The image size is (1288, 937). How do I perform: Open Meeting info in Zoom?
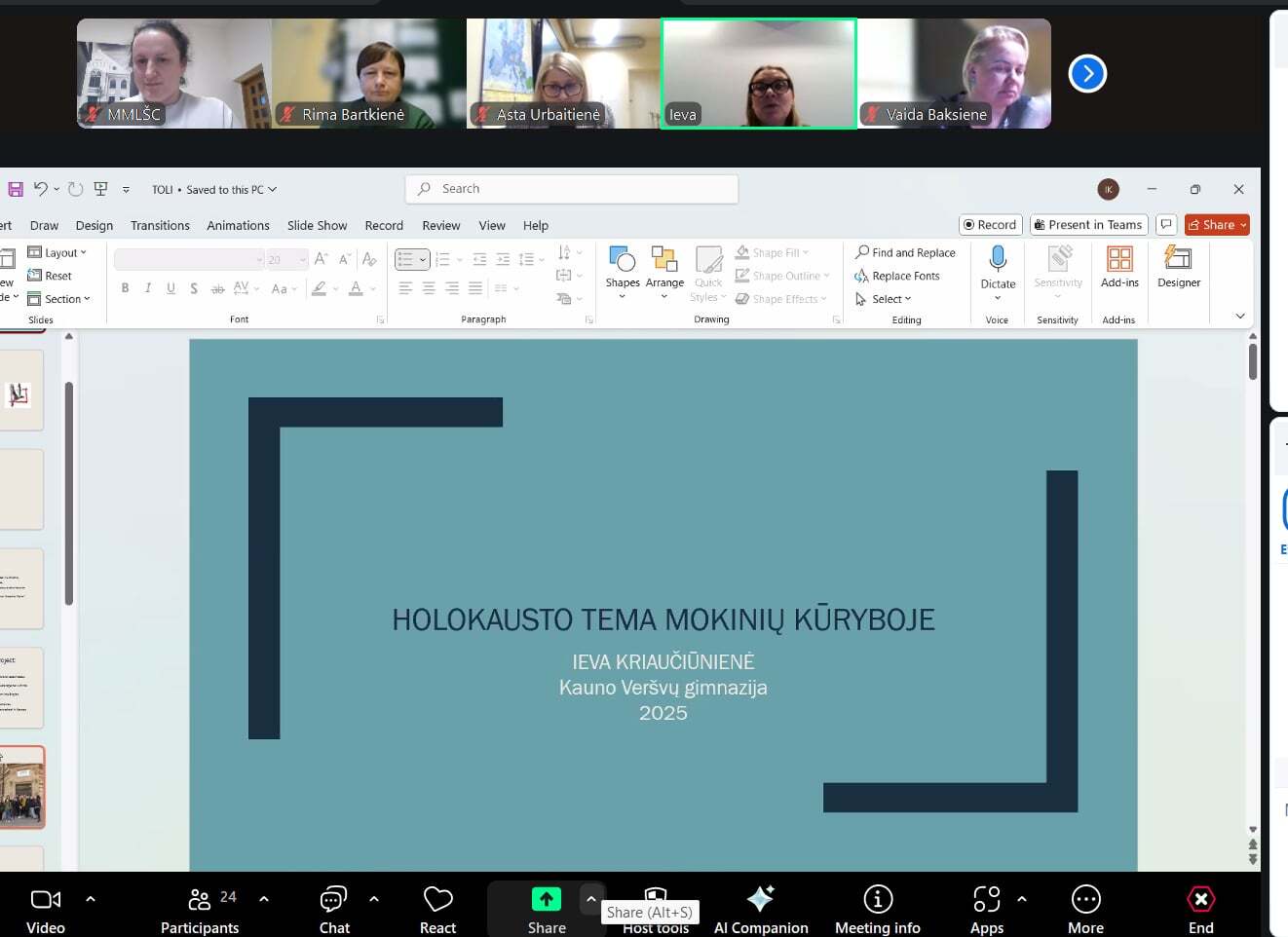pyautogui.click(x=877, y=909)
